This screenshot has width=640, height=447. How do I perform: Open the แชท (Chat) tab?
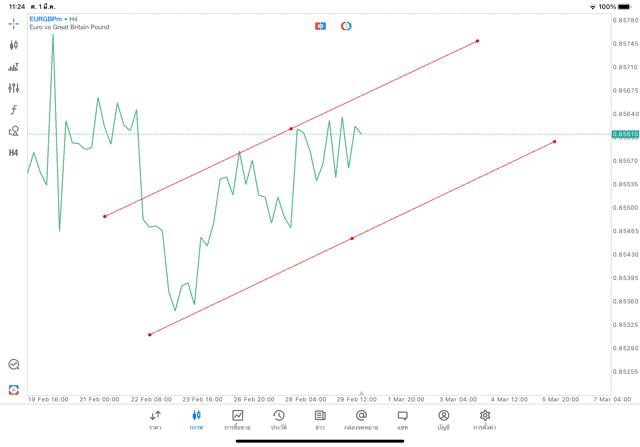(402, 419)
